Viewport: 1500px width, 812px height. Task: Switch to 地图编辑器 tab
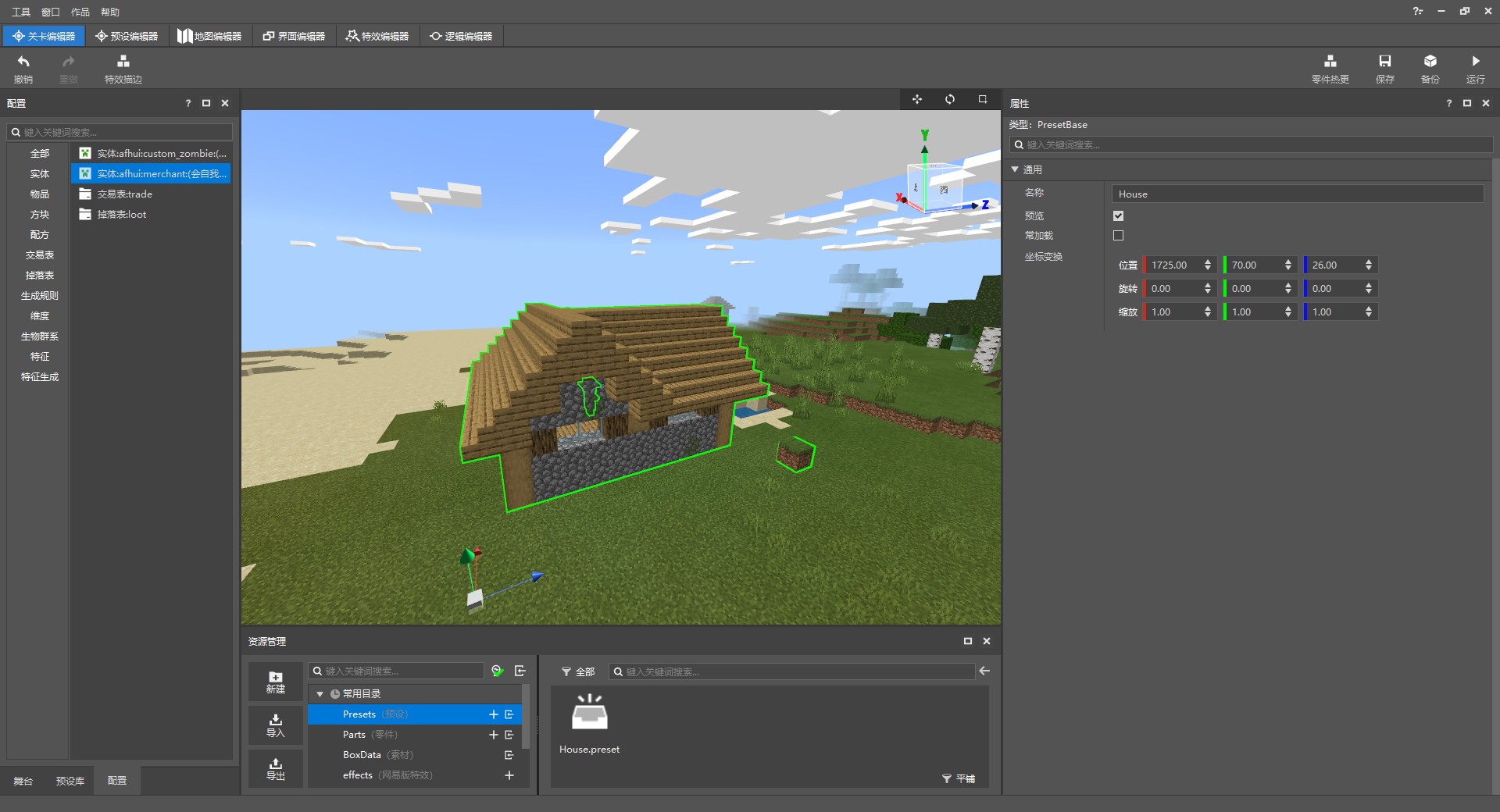coord(209,36)
